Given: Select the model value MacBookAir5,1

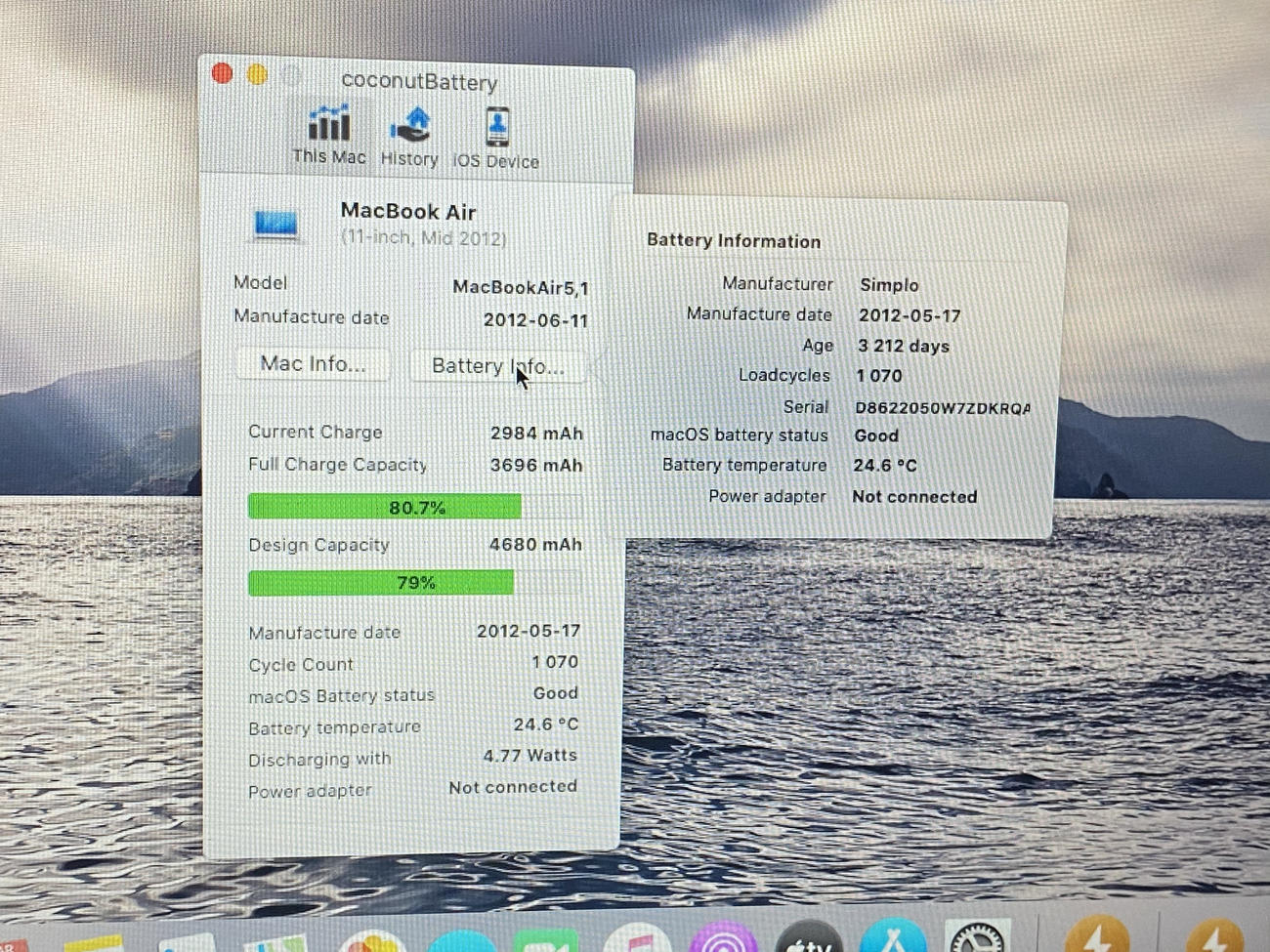Looking at the screenshot, I should pos(520,287).
